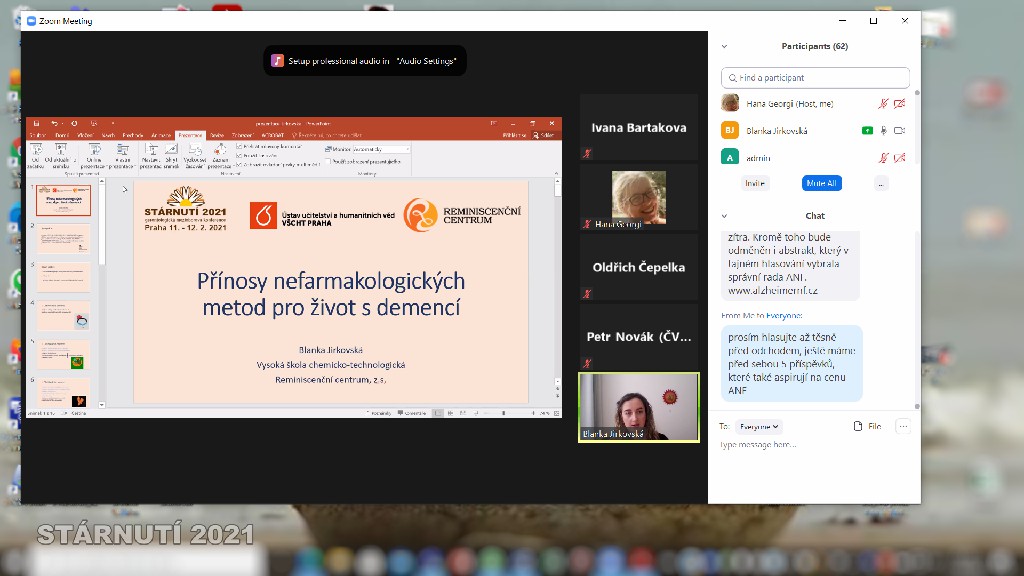Image resolution: width=1024 pixels, height=576 pixels.
Task: Open the Animace ribbon tab
Action: [x=161, y=135]
